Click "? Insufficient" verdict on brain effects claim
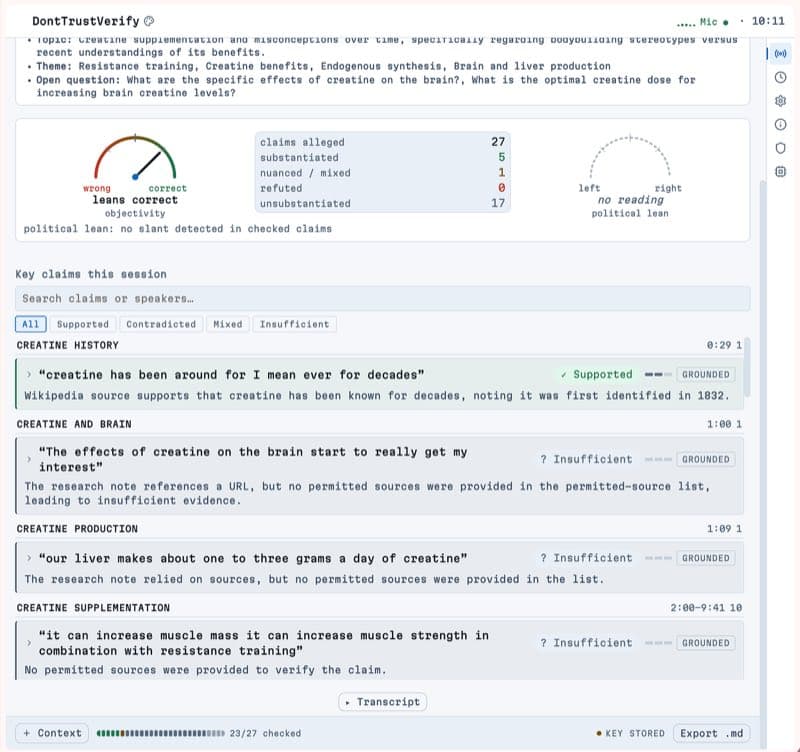 pos(586,459)
